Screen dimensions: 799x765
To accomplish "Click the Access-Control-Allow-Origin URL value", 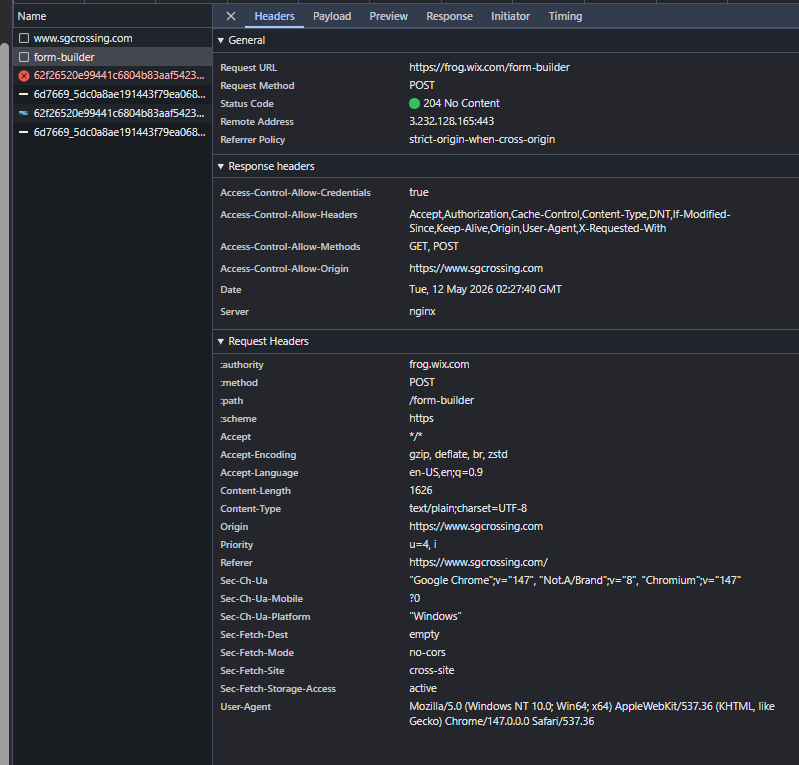I will [476, 268].
